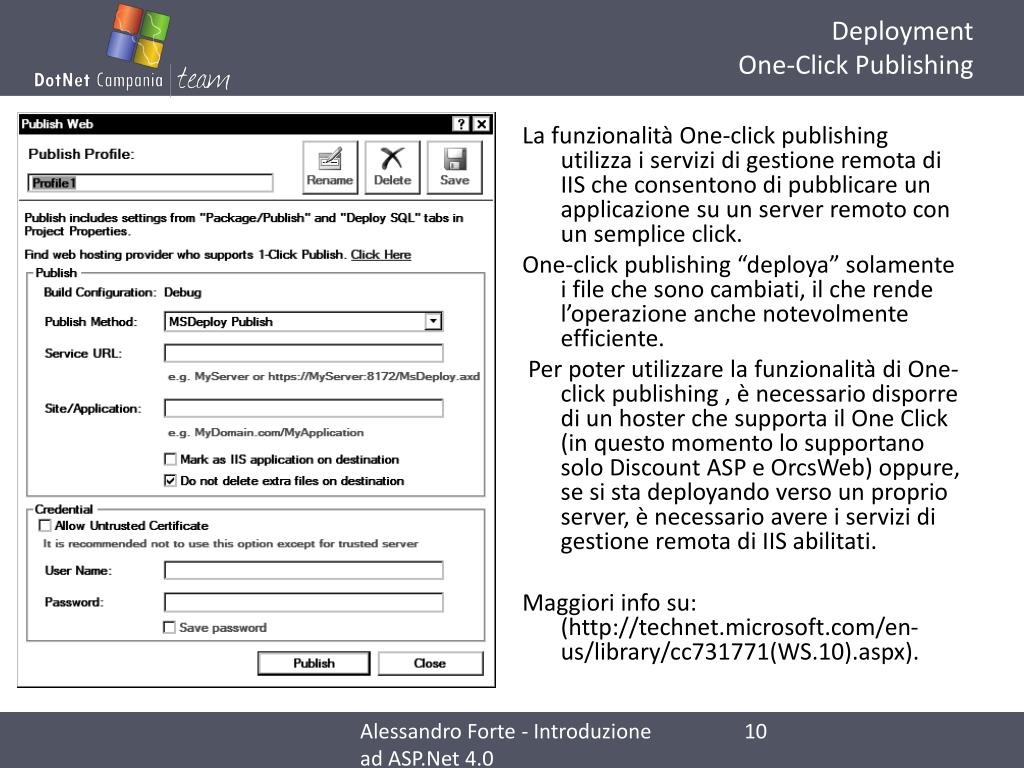Click the technet.microsoft.com URL text
Screen dimensions: 1024x768
pyautogui.click(x=740, y=639)
